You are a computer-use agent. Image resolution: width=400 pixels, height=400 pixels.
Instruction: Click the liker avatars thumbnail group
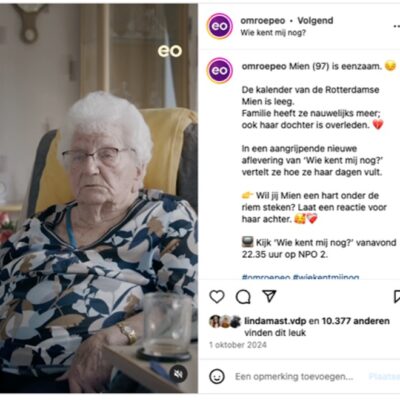pyautogui.click(x=225, y=321)
